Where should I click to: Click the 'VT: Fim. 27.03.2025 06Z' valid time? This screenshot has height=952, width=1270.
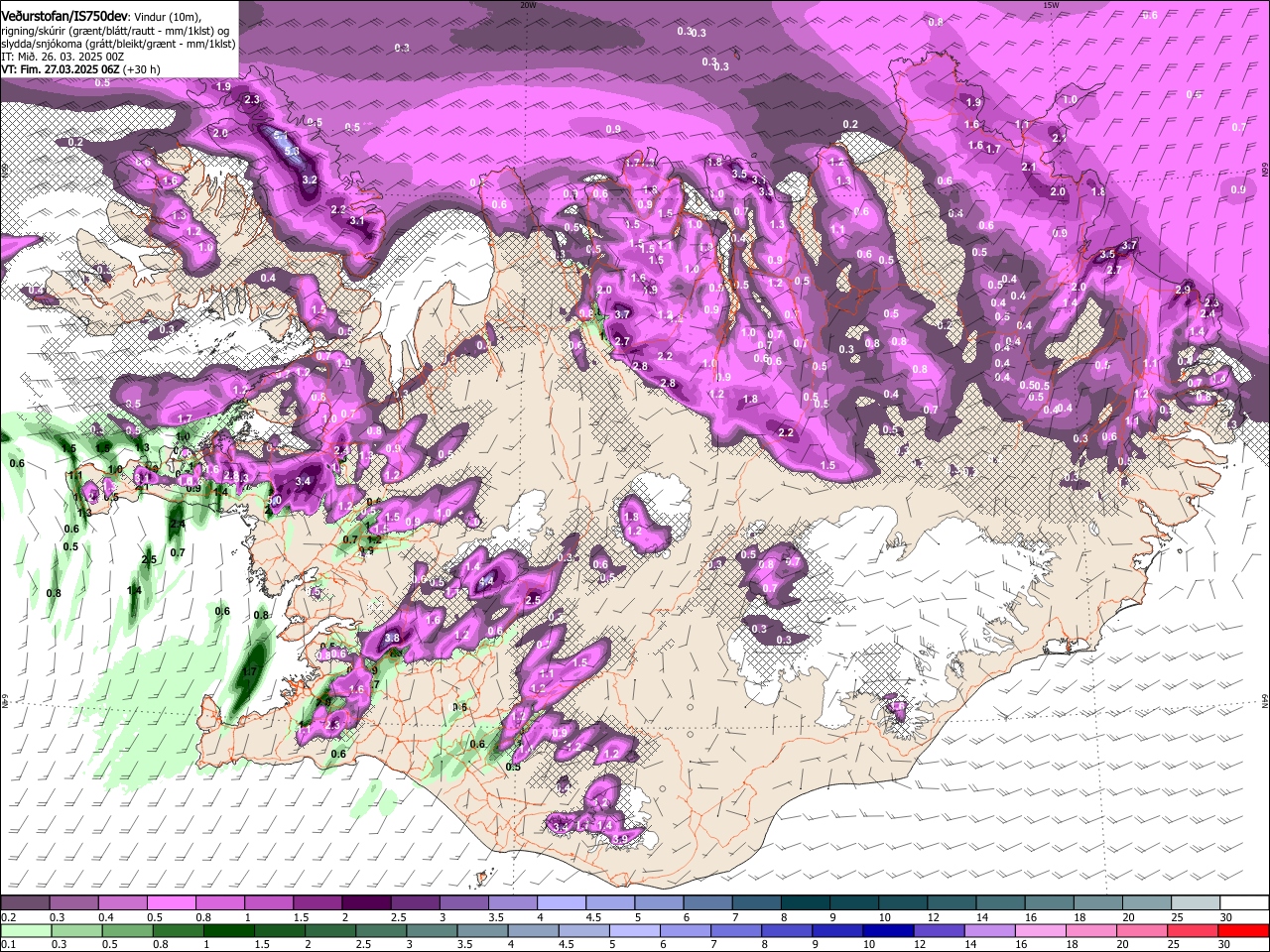click(x=61, y=69)
